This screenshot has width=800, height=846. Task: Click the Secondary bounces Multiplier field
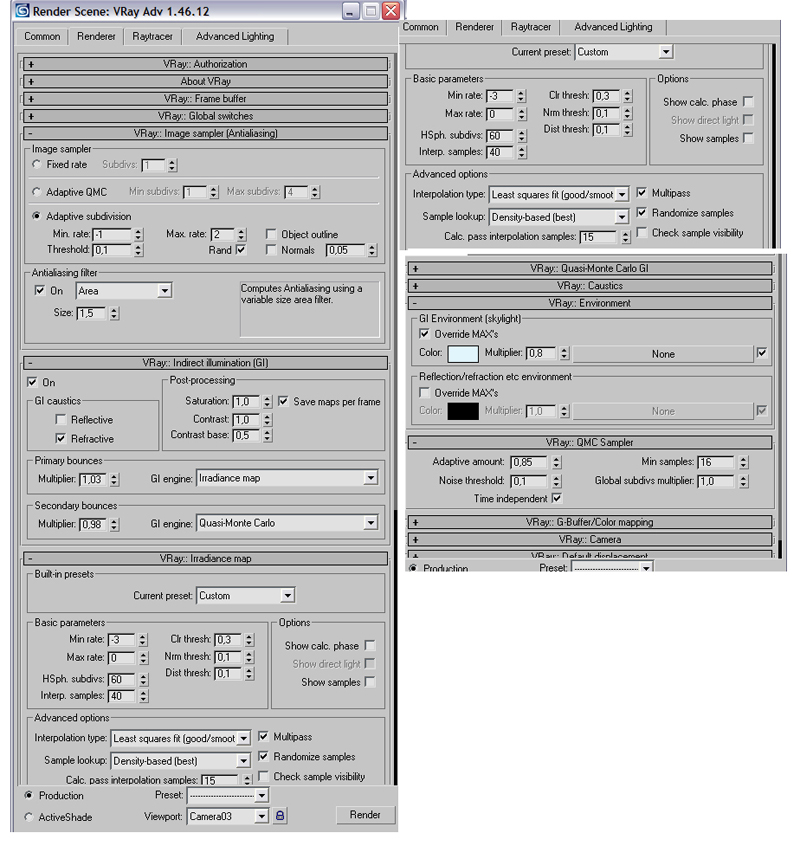coord(94,524)
